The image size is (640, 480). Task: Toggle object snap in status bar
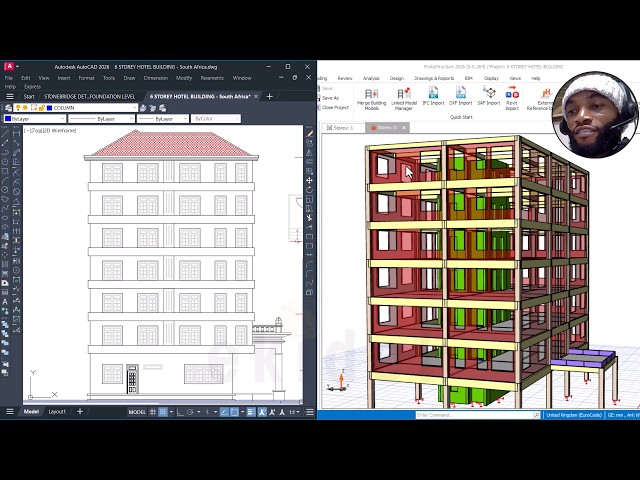point(234,412)
